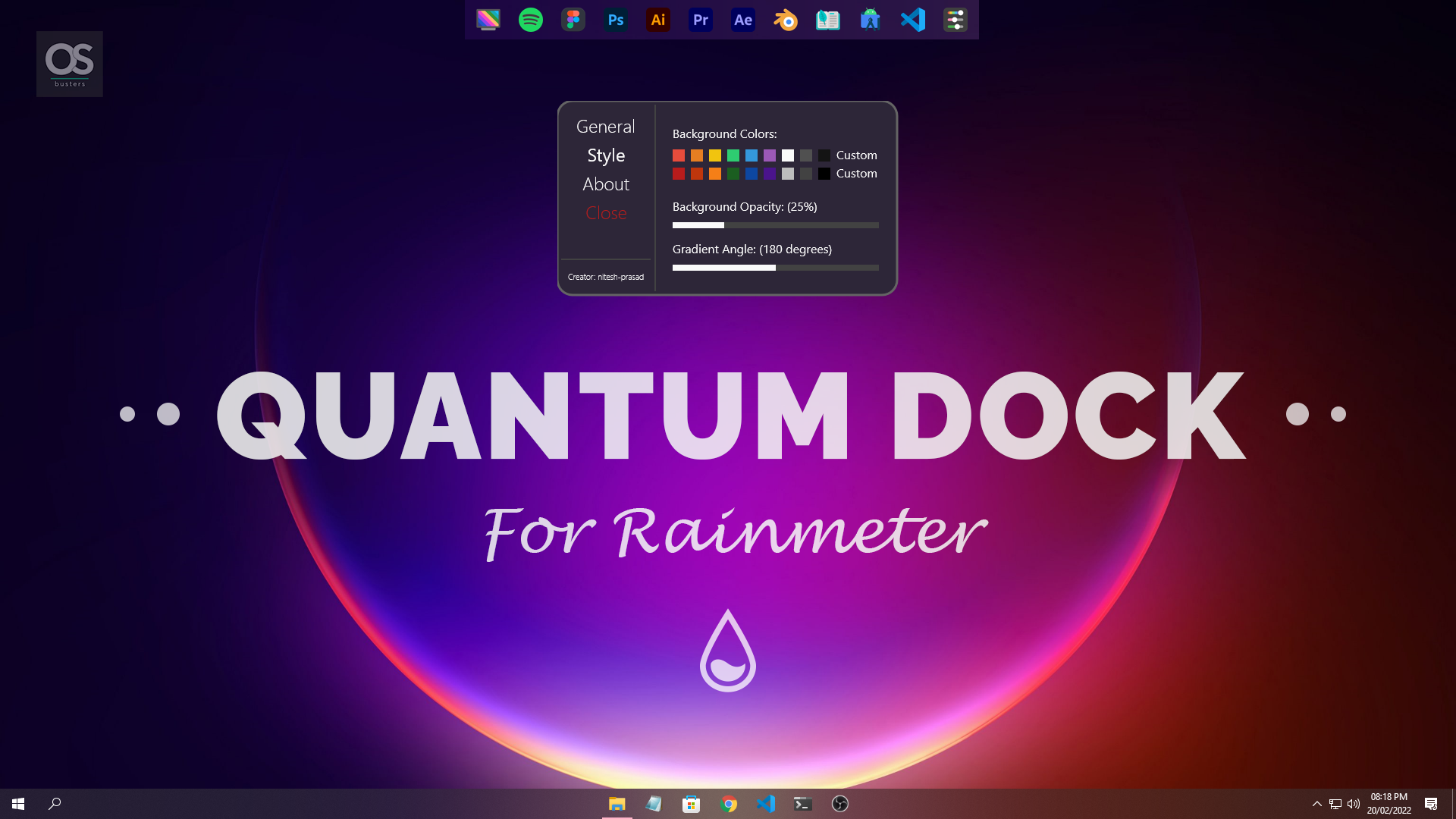Launch OBS Studio from the taskbar
The image size is (1456, 819).
point(840,804)
